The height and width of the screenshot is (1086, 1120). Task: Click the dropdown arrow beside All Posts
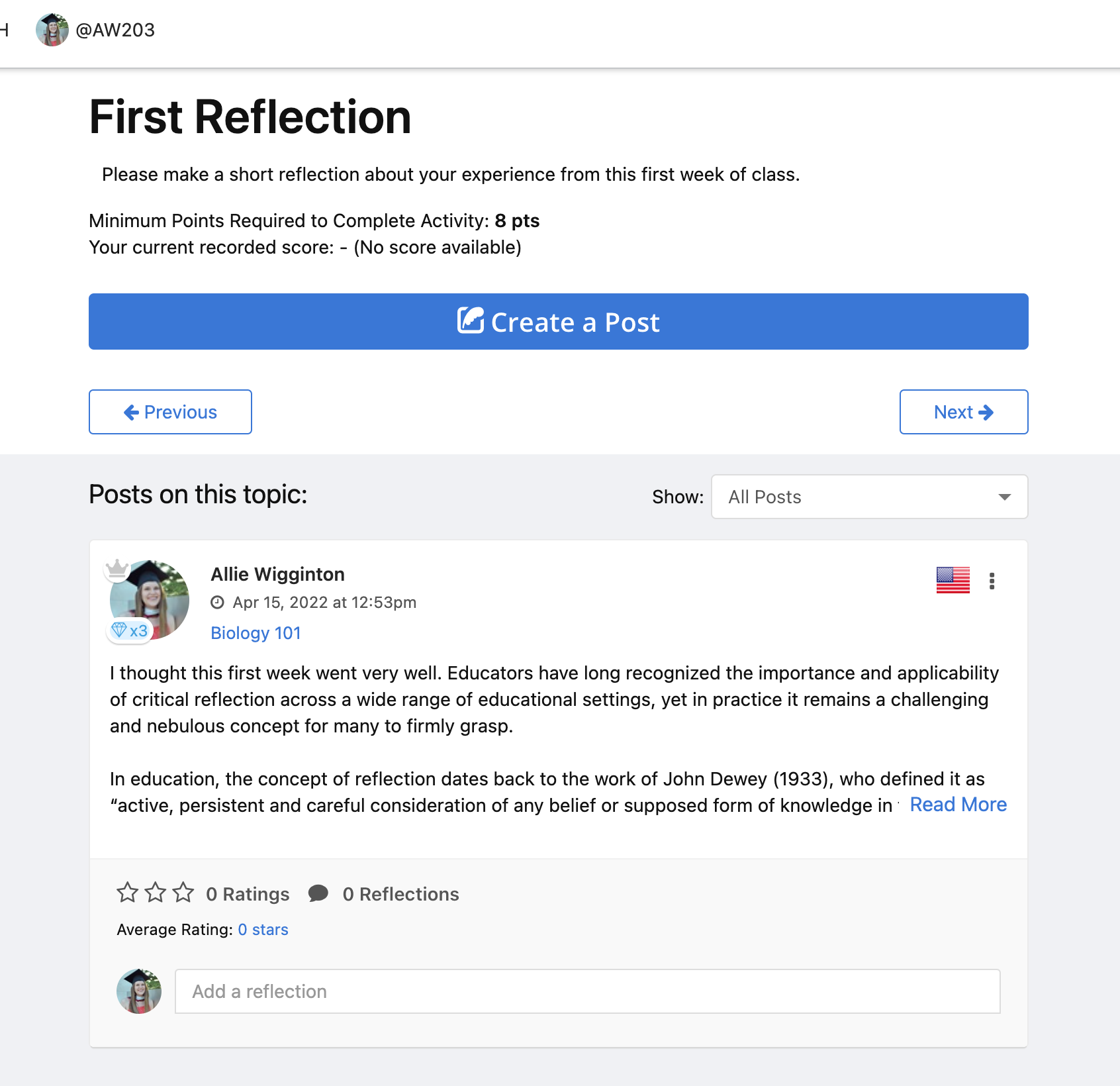(1004, 497)
